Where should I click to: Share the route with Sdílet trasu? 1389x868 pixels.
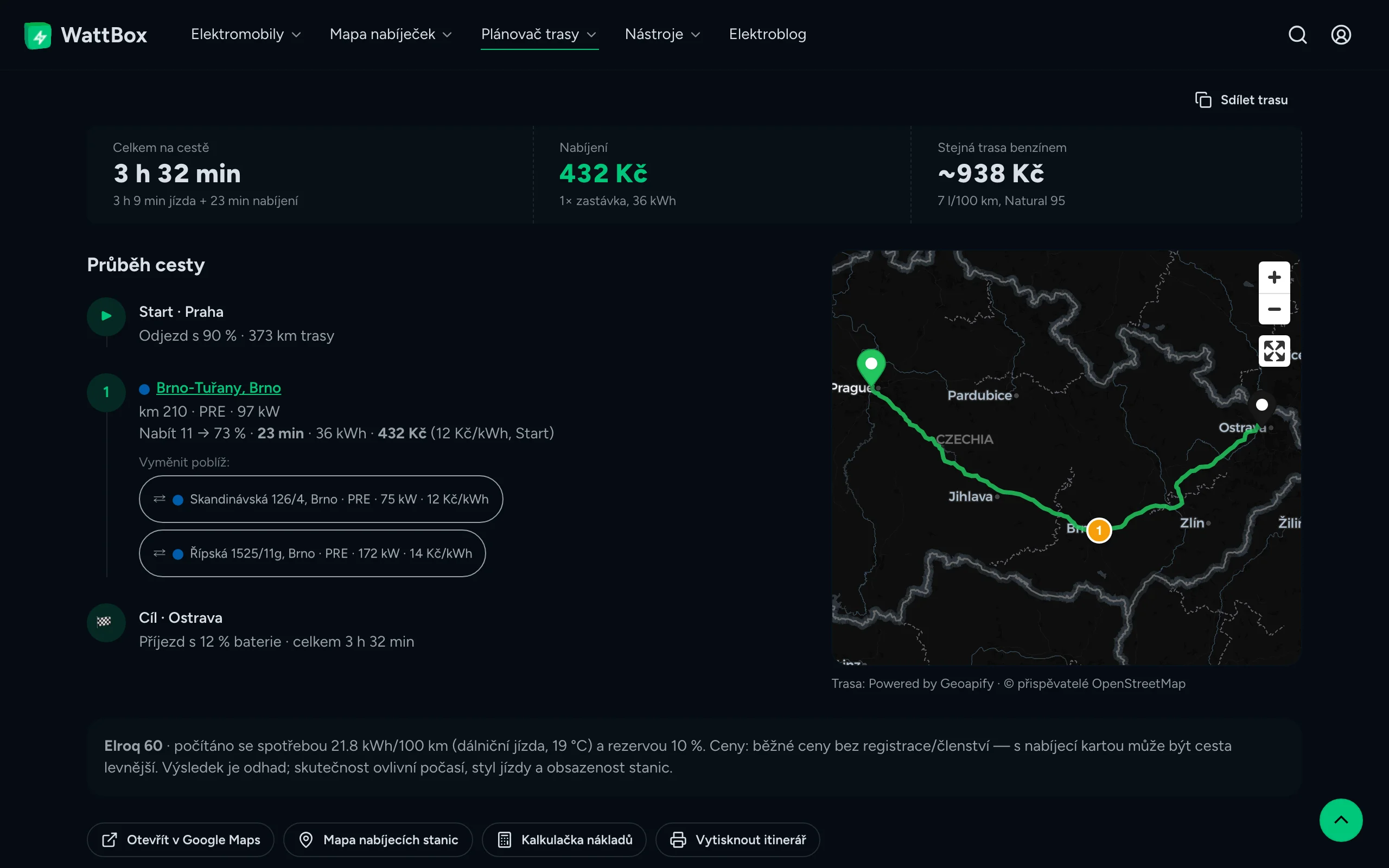(1241, 100)
